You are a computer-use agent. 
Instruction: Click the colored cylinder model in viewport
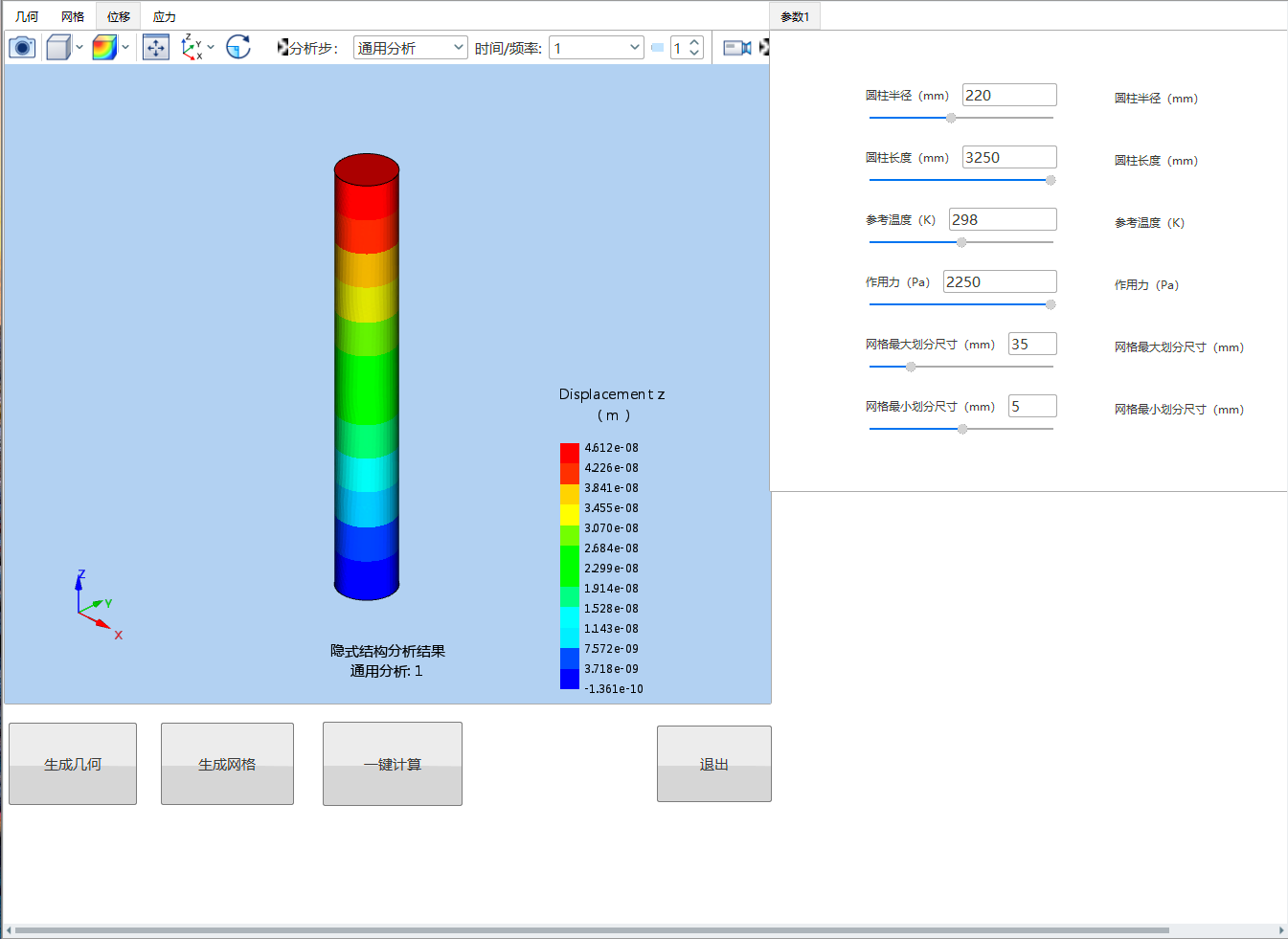pos(367,377)
